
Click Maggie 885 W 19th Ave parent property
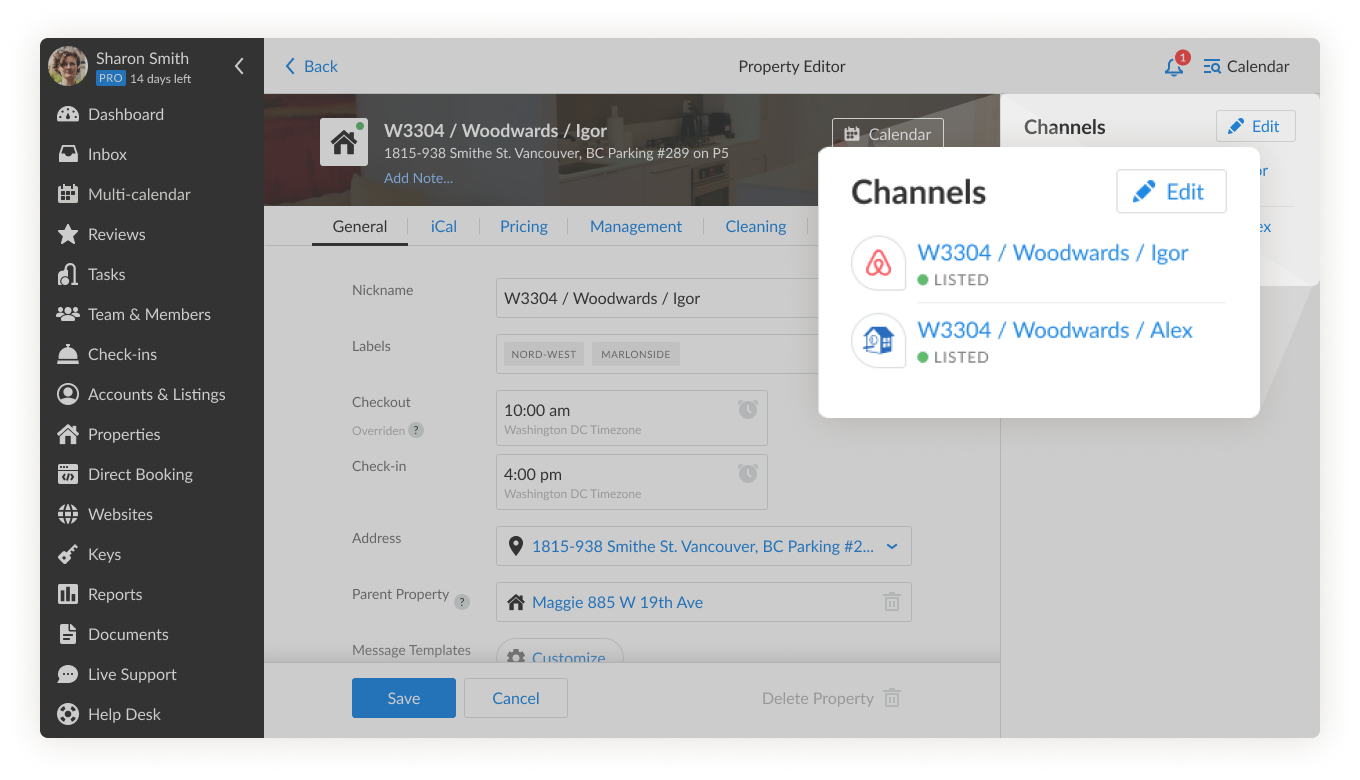[x=617, y=602]
